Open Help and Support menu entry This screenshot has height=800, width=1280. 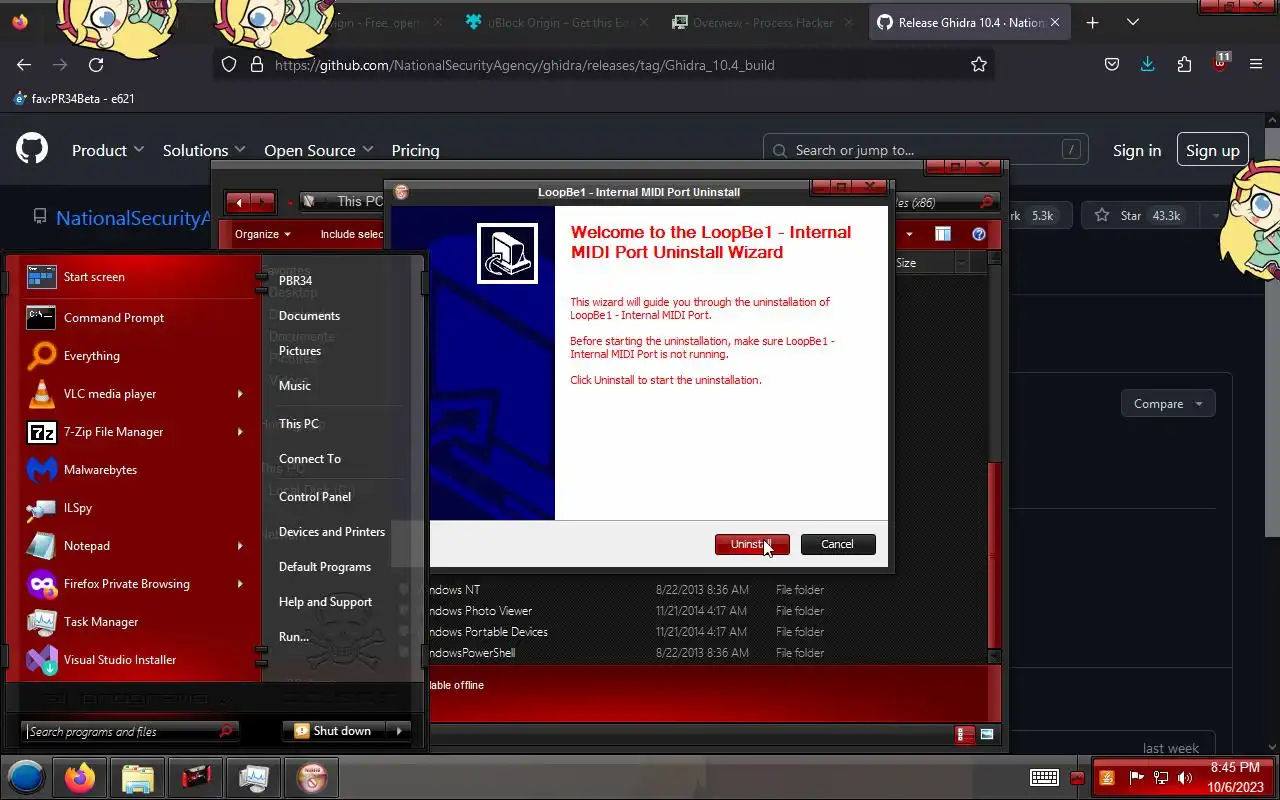coord(325,602)
